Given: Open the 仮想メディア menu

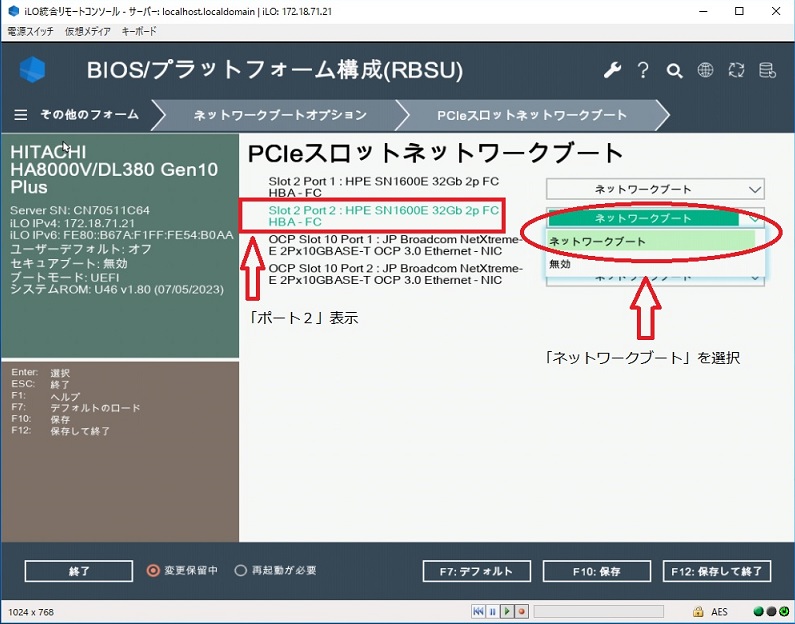Looking at the screenshot, I should [x=89, y=31].
